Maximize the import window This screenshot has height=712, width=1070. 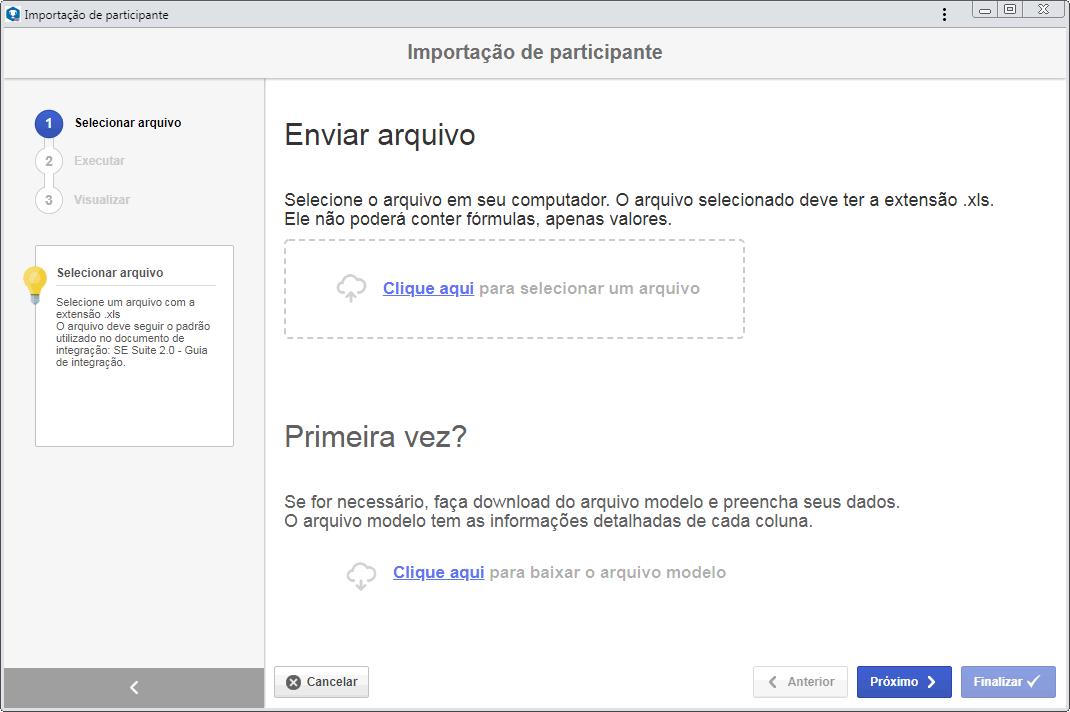tap(1010, 10)
